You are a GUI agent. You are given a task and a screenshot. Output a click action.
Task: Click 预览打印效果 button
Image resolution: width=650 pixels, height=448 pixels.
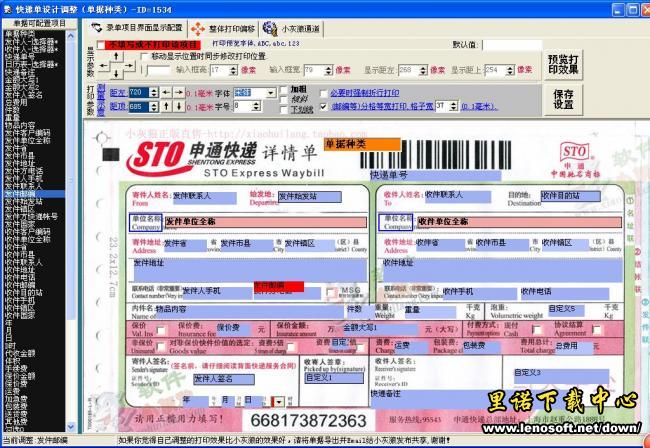point(563,65)
